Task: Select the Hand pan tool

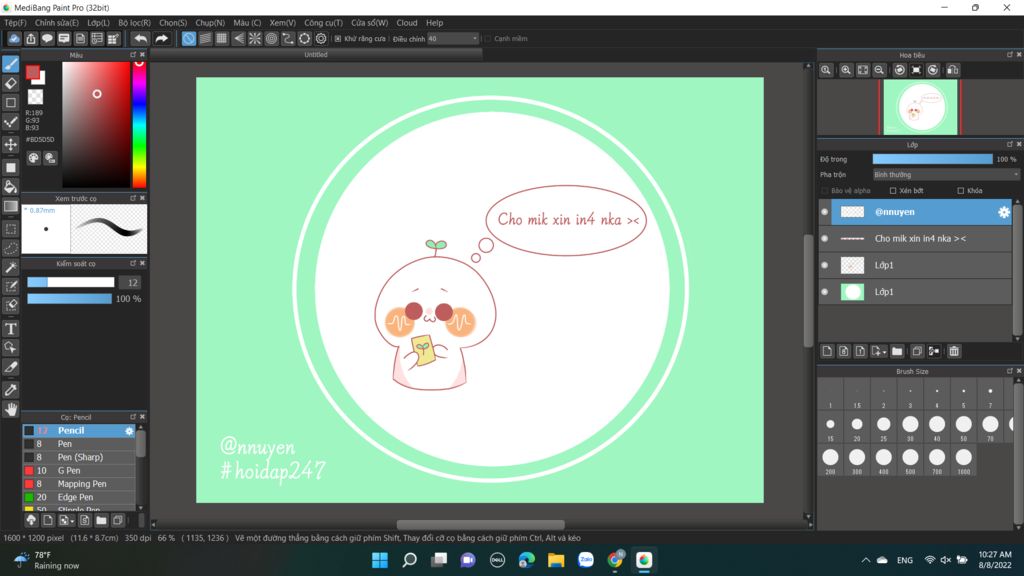Action: pos(10,409)
